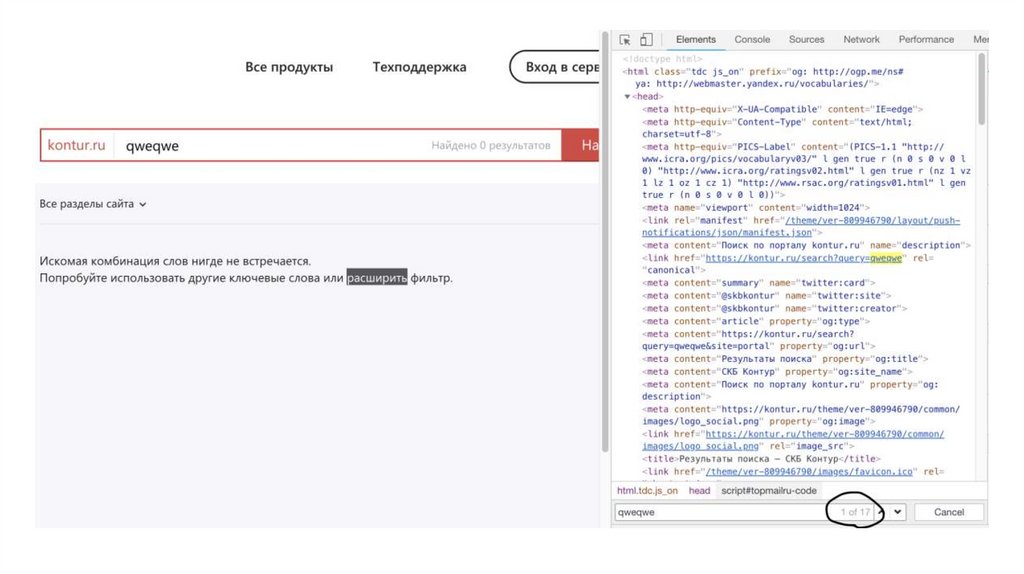Image resolution: width=1024 pixels, height=574 pixels.
Task: Select the meta viewport line
Action: tap(756, 208)
